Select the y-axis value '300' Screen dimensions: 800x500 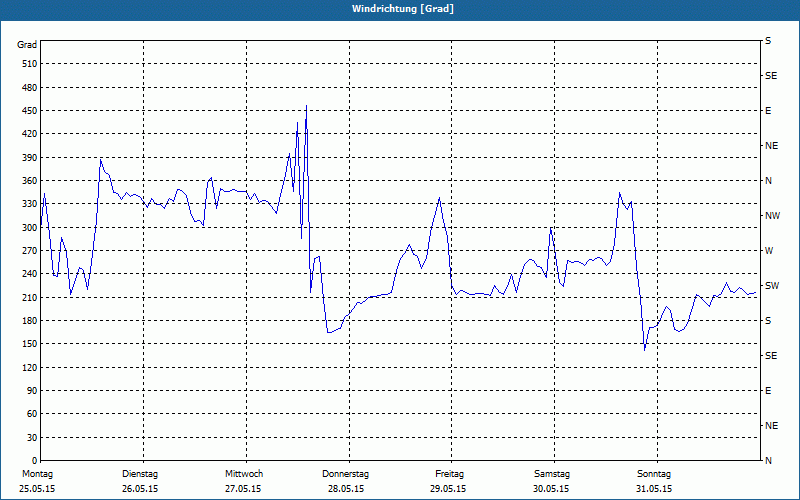click(30, 227)
